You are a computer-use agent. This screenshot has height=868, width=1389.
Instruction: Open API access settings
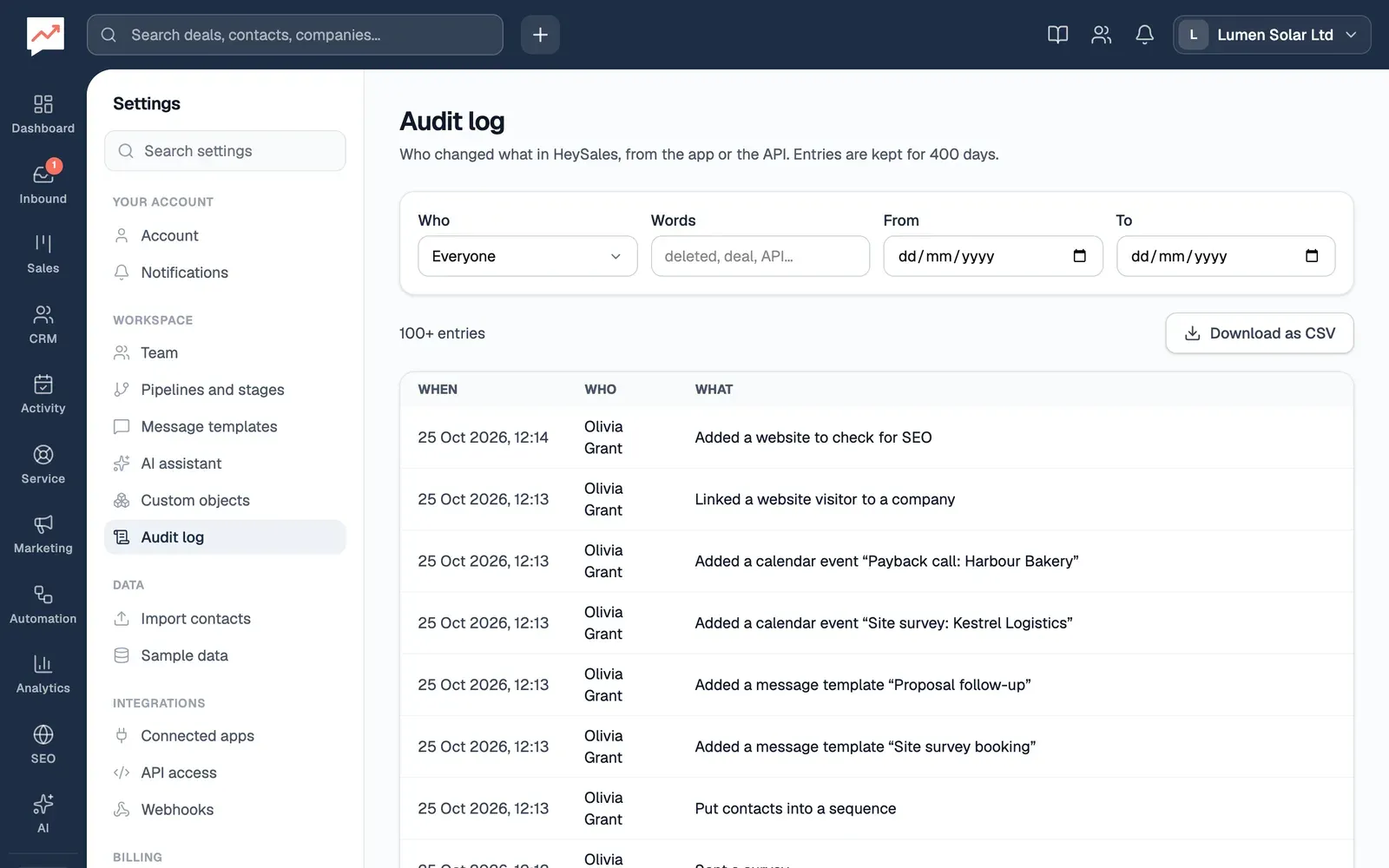click(x=225, y=773)
